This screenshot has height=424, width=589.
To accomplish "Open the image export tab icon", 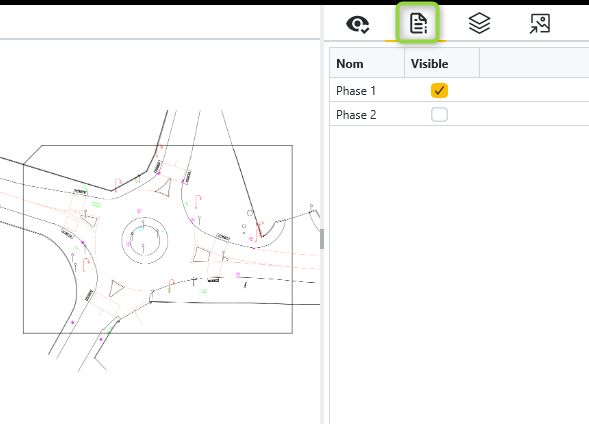I will (x=540, y=24).
